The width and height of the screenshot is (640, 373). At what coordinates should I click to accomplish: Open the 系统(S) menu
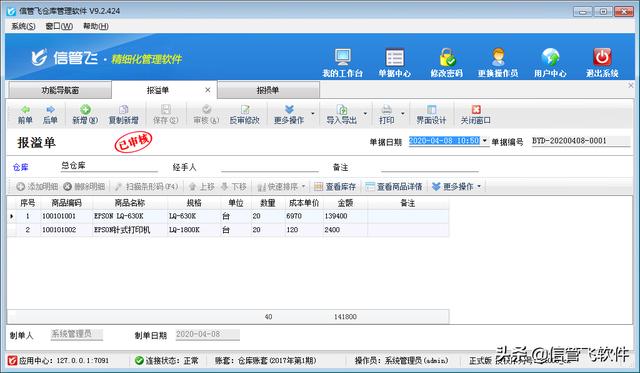point(23,26)
